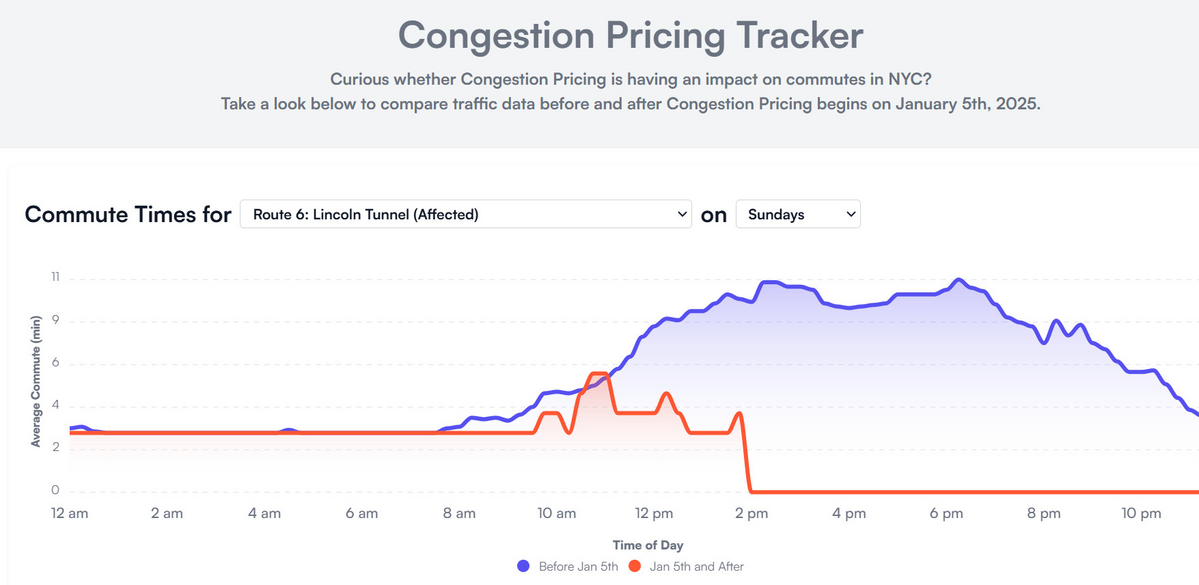Click the 12 am x-axis label
Image resolution: width=1199 pixels, height=585 pixels.
[69, 514]
